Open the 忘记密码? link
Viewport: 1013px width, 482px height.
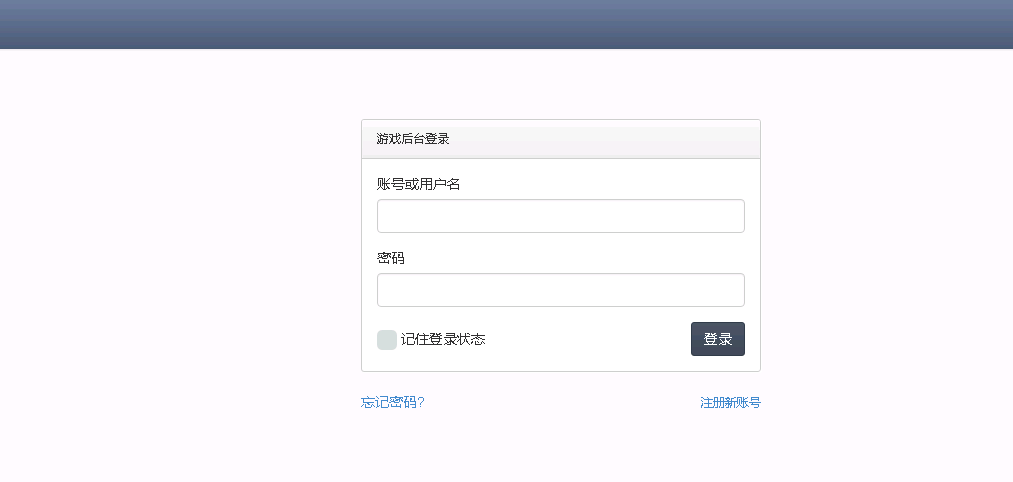pos(393,403)
